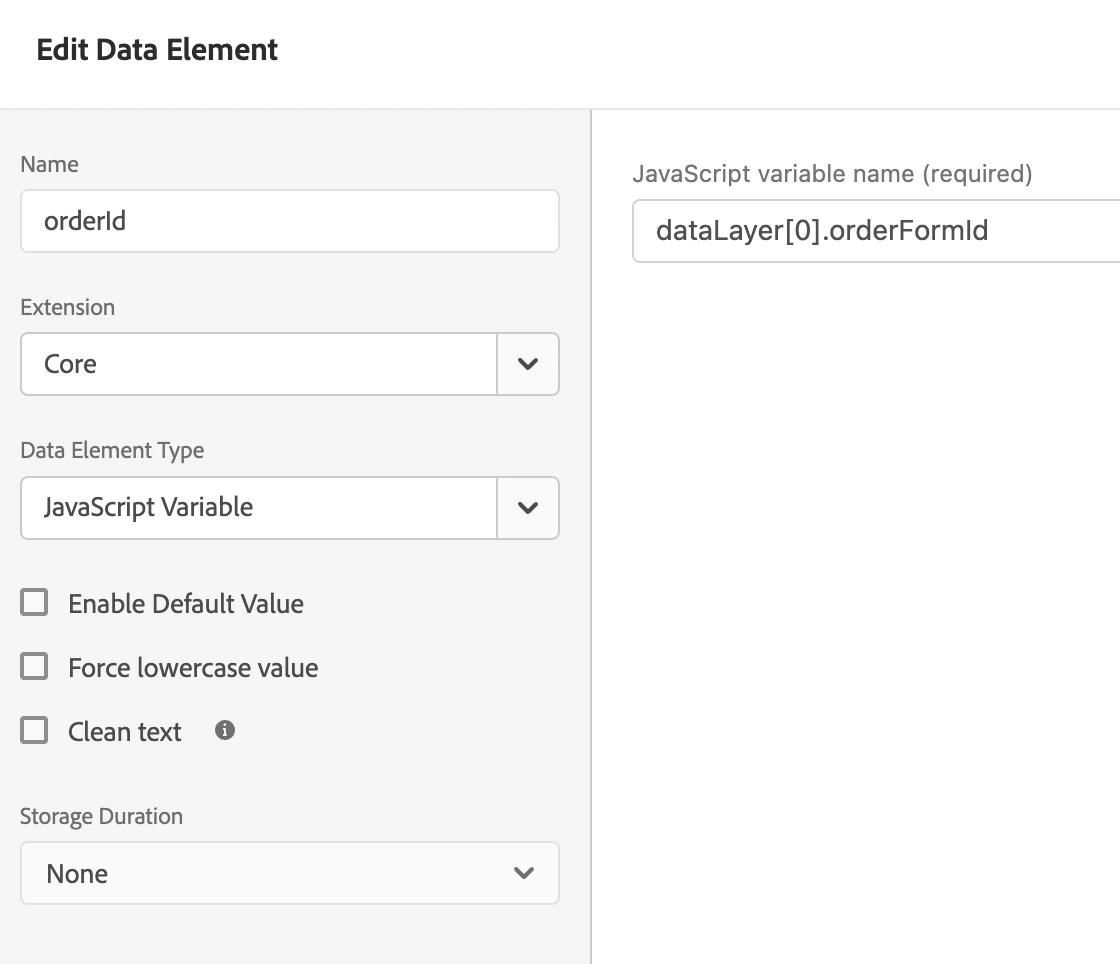Open the Extension combo box showing Core
The width and height of the screenshot is (1120, 964).
tap(259, 364)
